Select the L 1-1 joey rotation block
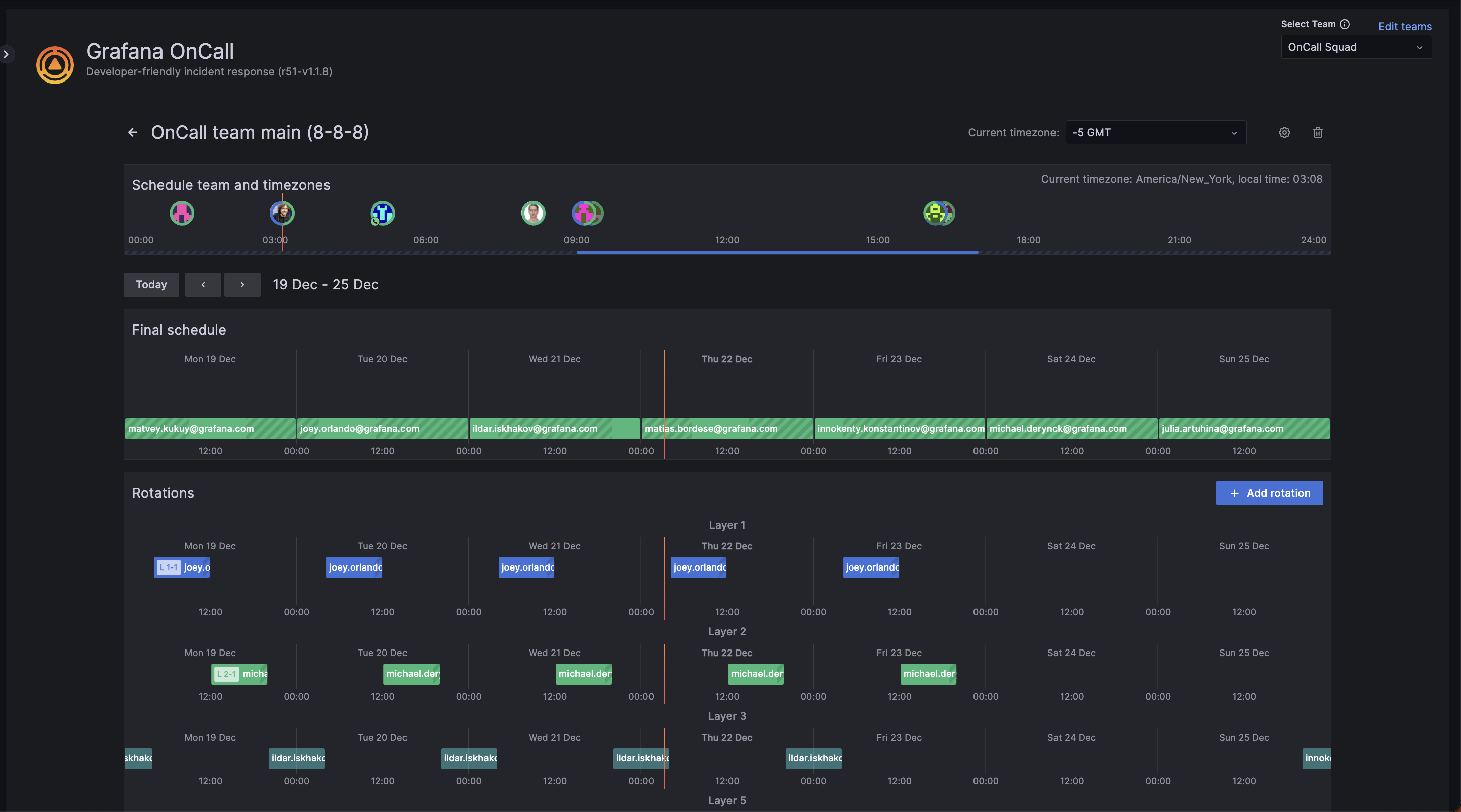Screen dimensions: 1461x812 coord(182,567)
